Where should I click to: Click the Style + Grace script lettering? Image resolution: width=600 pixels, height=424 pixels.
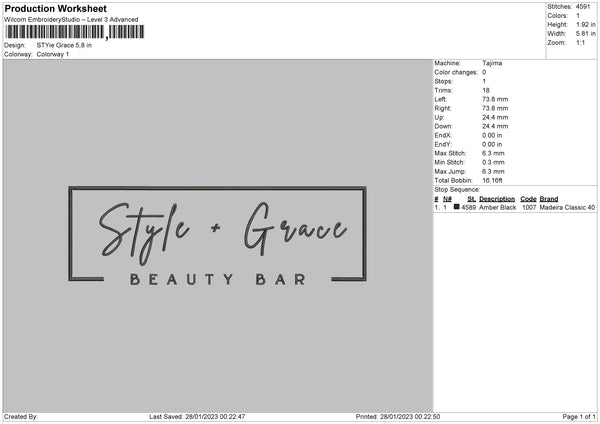point(223,232)
